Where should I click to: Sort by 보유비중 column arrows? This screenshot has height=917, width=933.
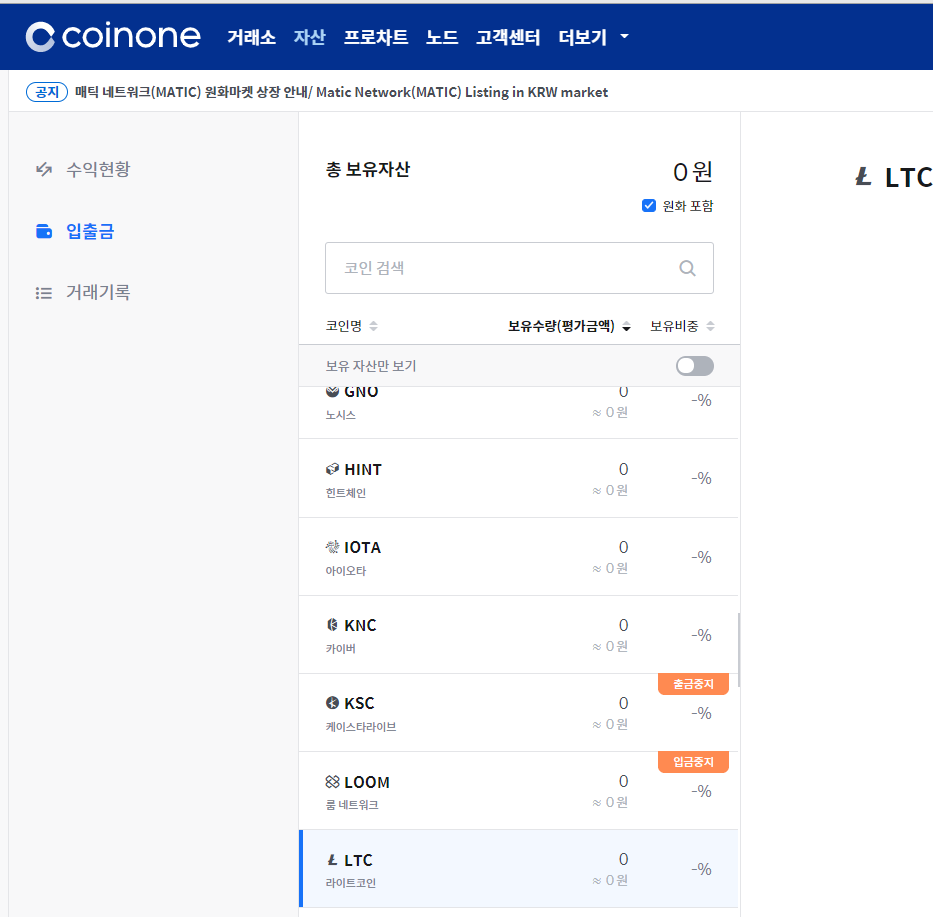710,326
